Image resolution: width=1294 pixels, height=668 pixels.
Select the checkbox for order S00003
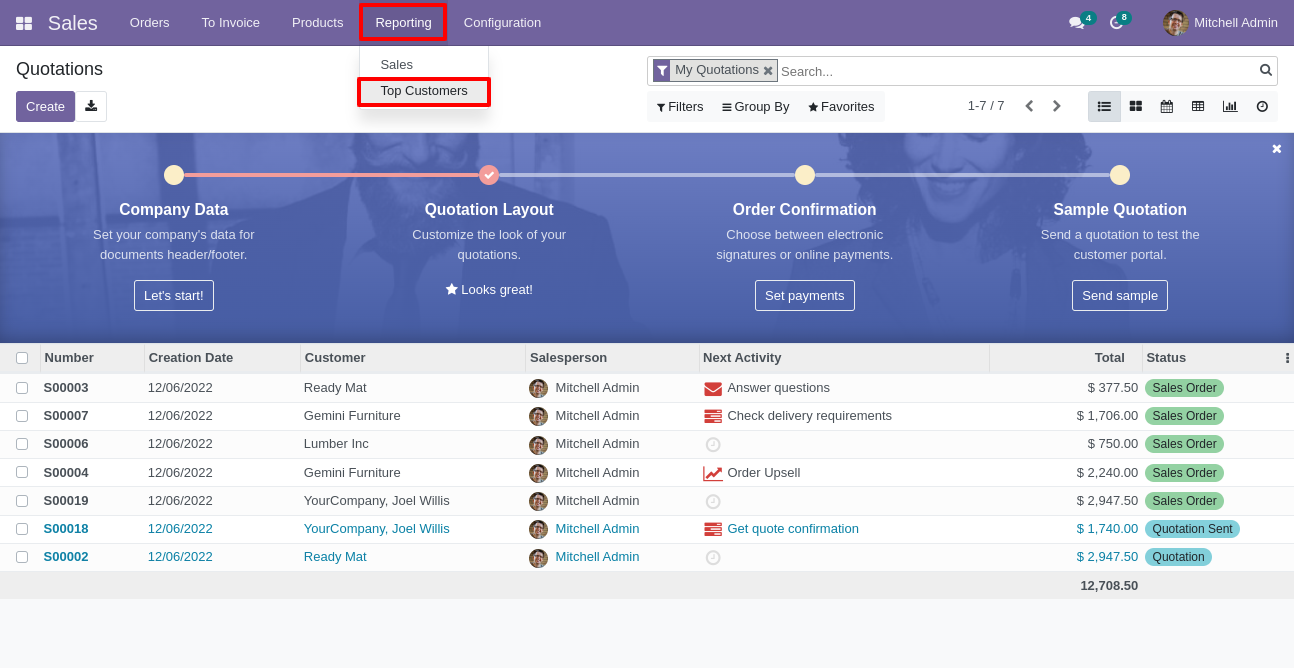pyautogui.click(x=22, y=388)
